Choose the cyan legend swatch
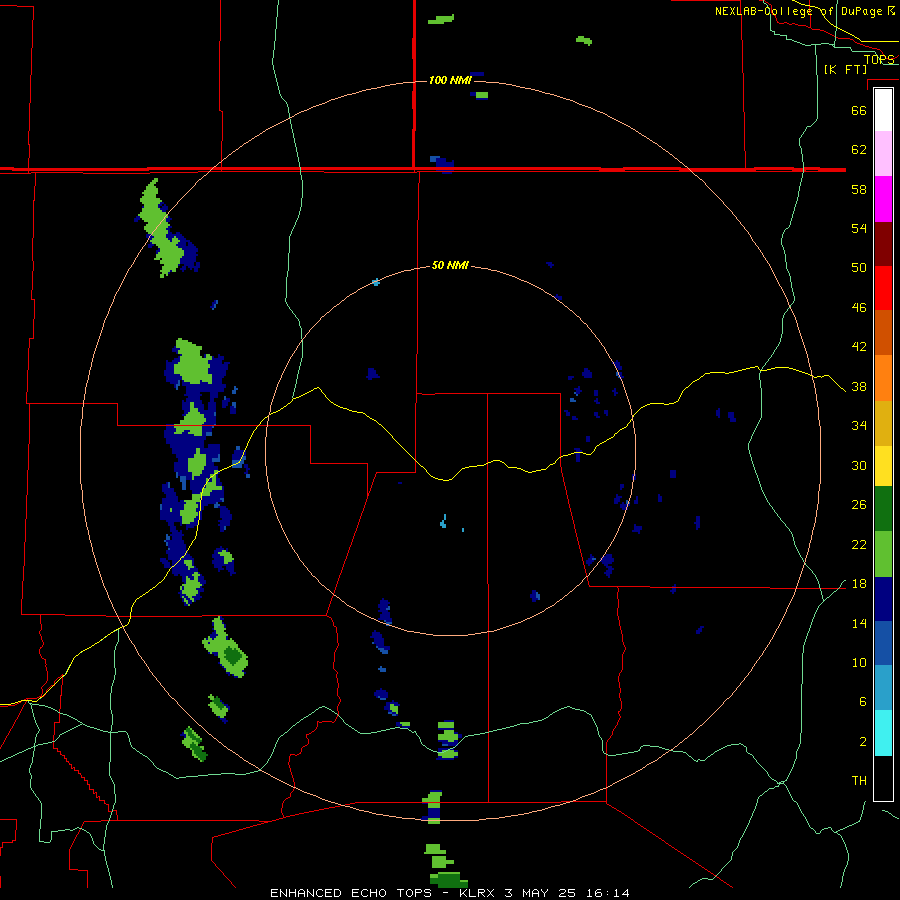The height and width of the screenshot is (900, 900). coord(883,733)
